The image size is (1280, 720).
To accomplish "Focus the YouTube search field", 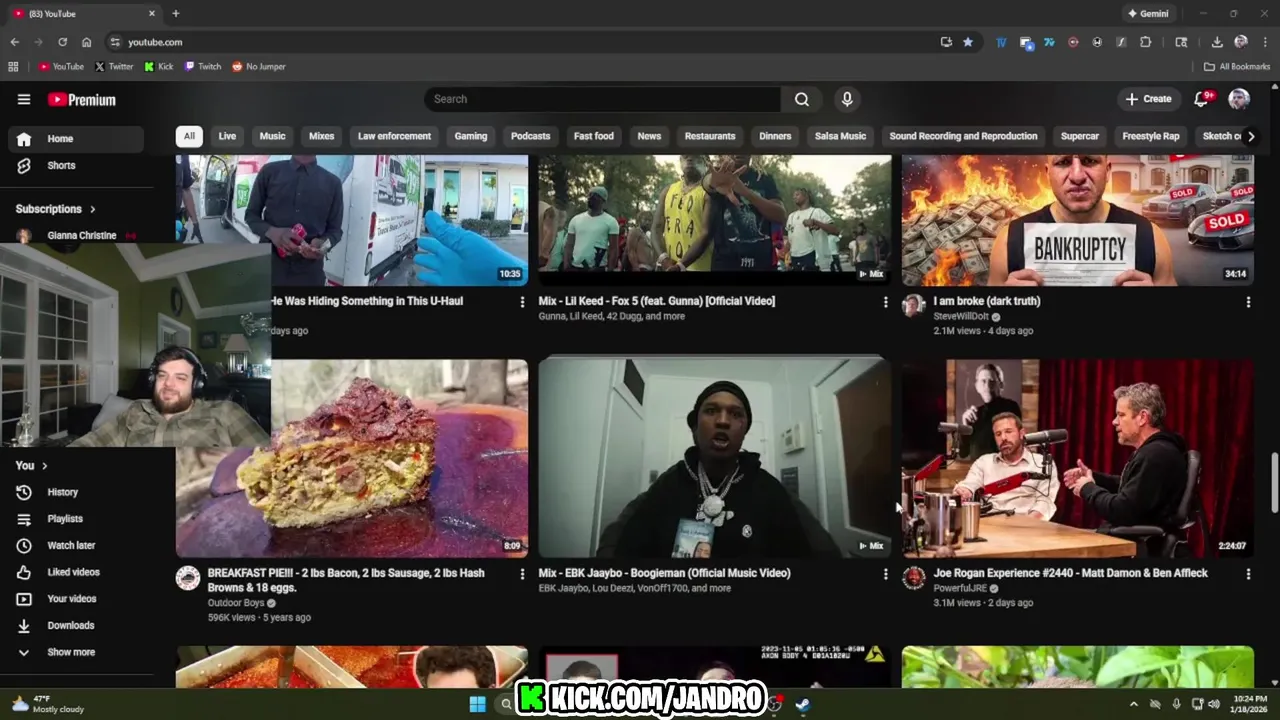I will point(603,99).
